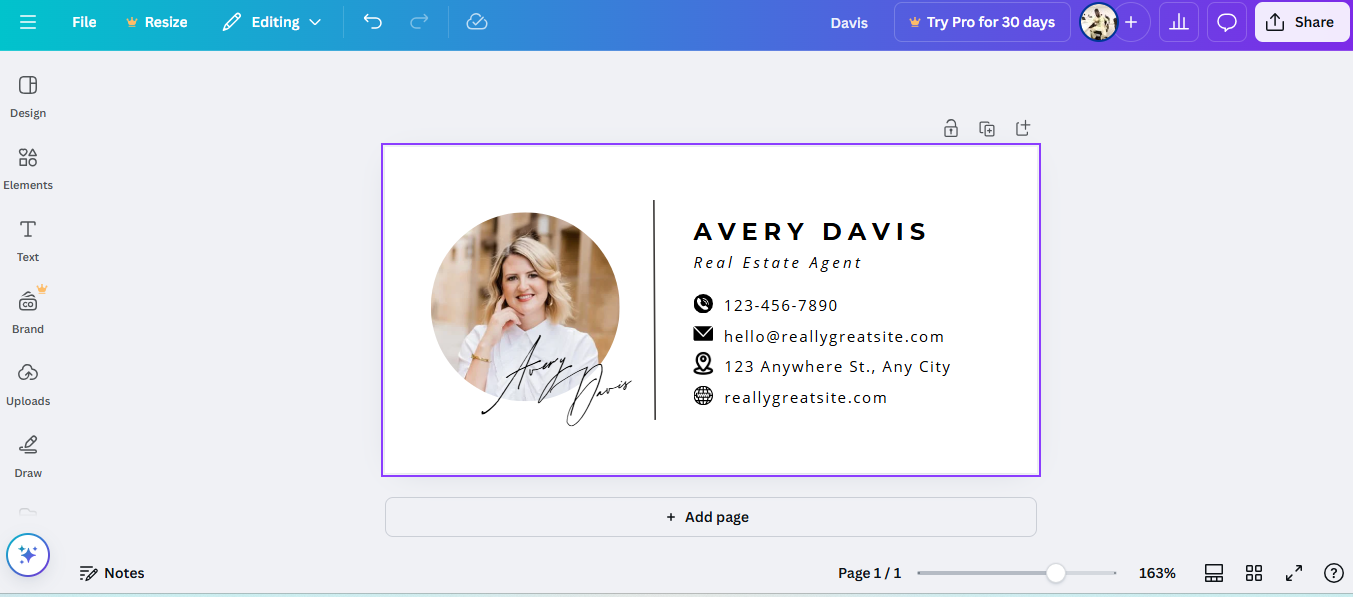The height and width of the screenshot is (597, 1353).
Task: Open the Elements panel
Action: 28,168
